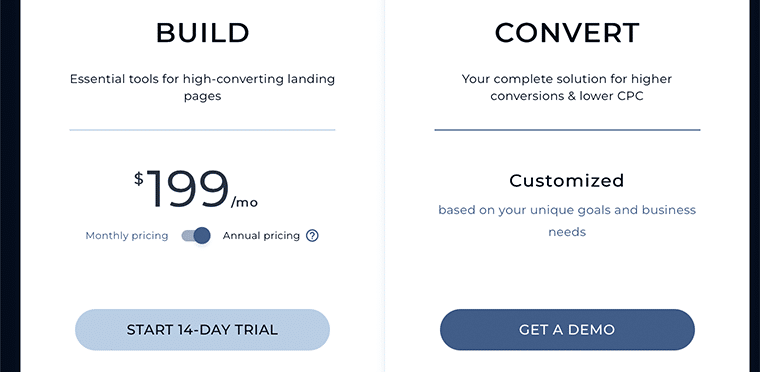
Task: Click the Essential tools for high-converting description
Action: [202, 87]
